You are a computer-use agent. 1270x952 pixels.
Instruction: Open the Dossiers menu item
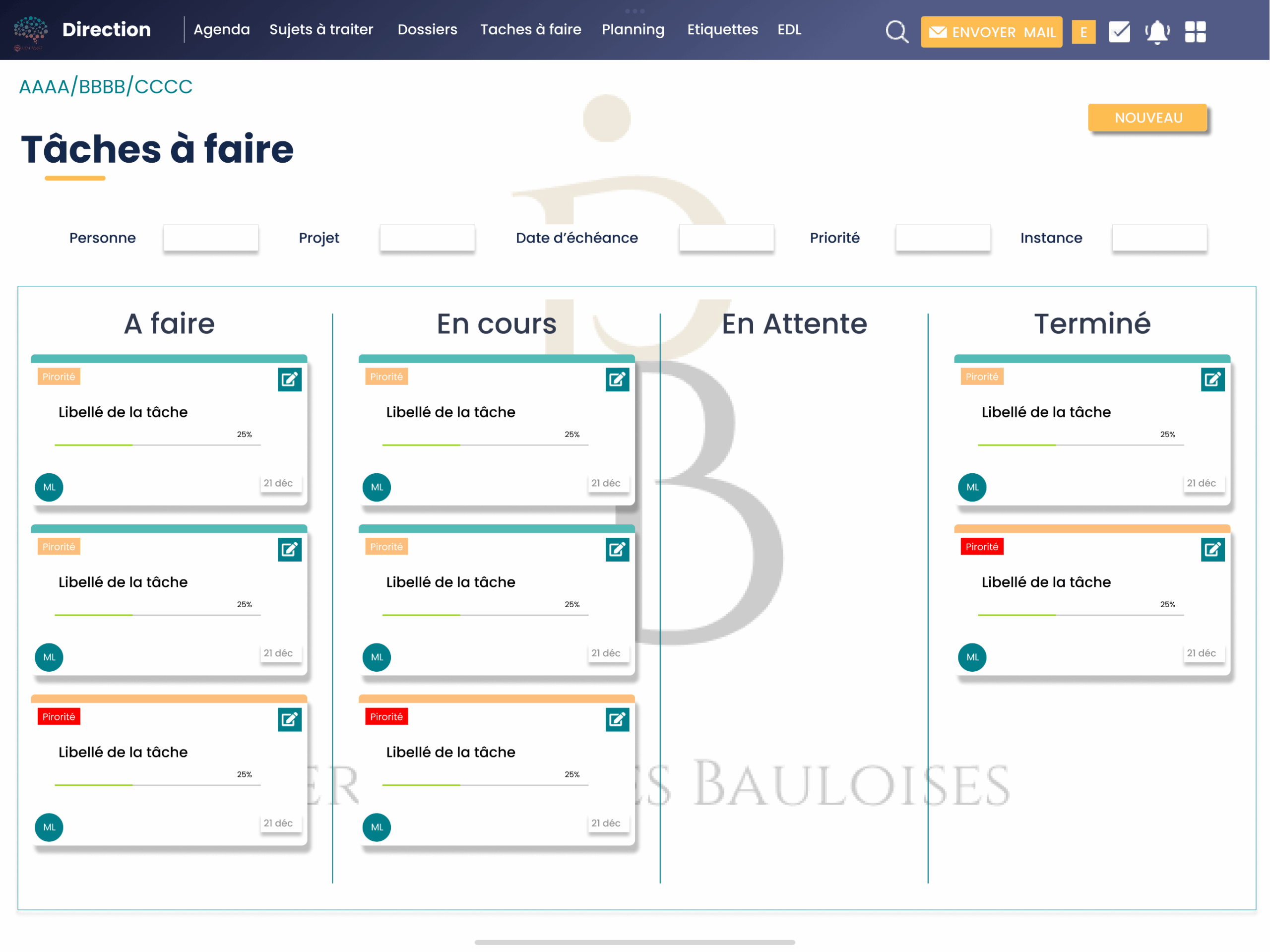pos(427,29)
